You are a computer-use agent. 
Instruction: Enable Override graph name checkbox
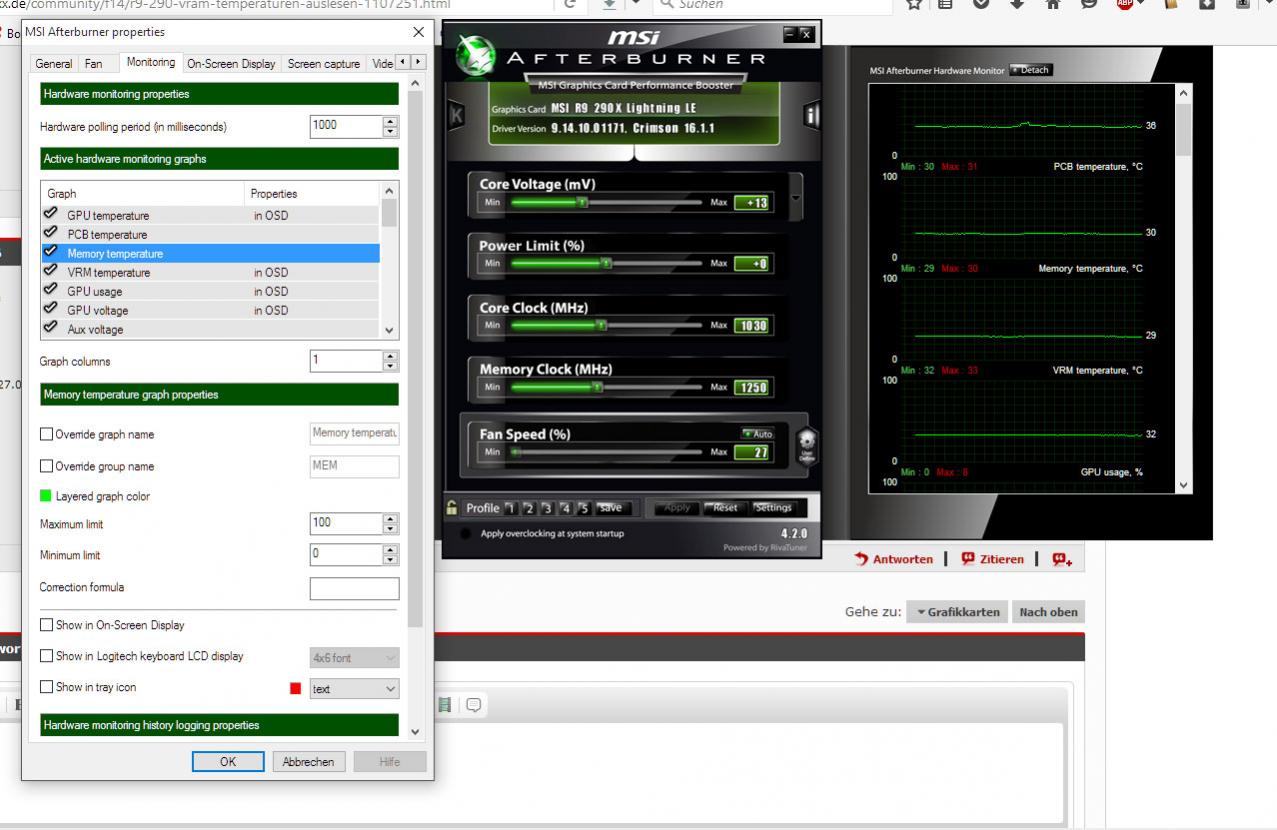pos(46,434)
